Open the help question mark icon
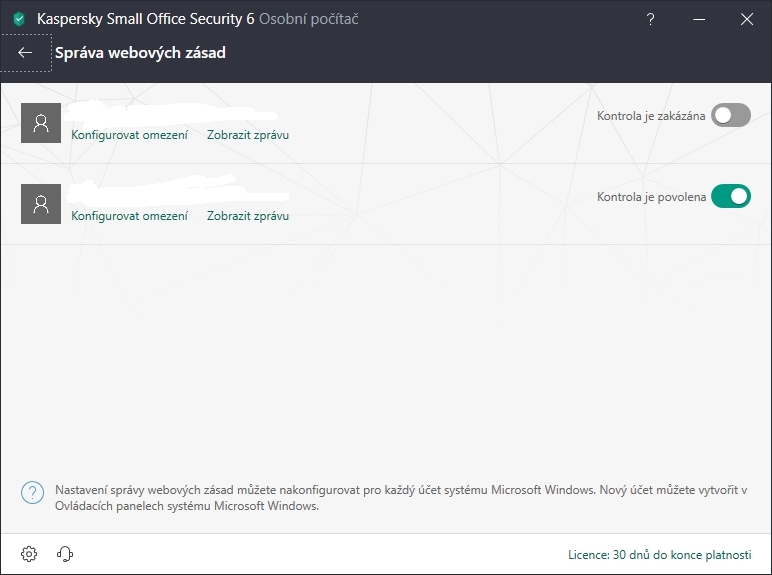This screenshot has width=772, height=575. click(650, 19)
